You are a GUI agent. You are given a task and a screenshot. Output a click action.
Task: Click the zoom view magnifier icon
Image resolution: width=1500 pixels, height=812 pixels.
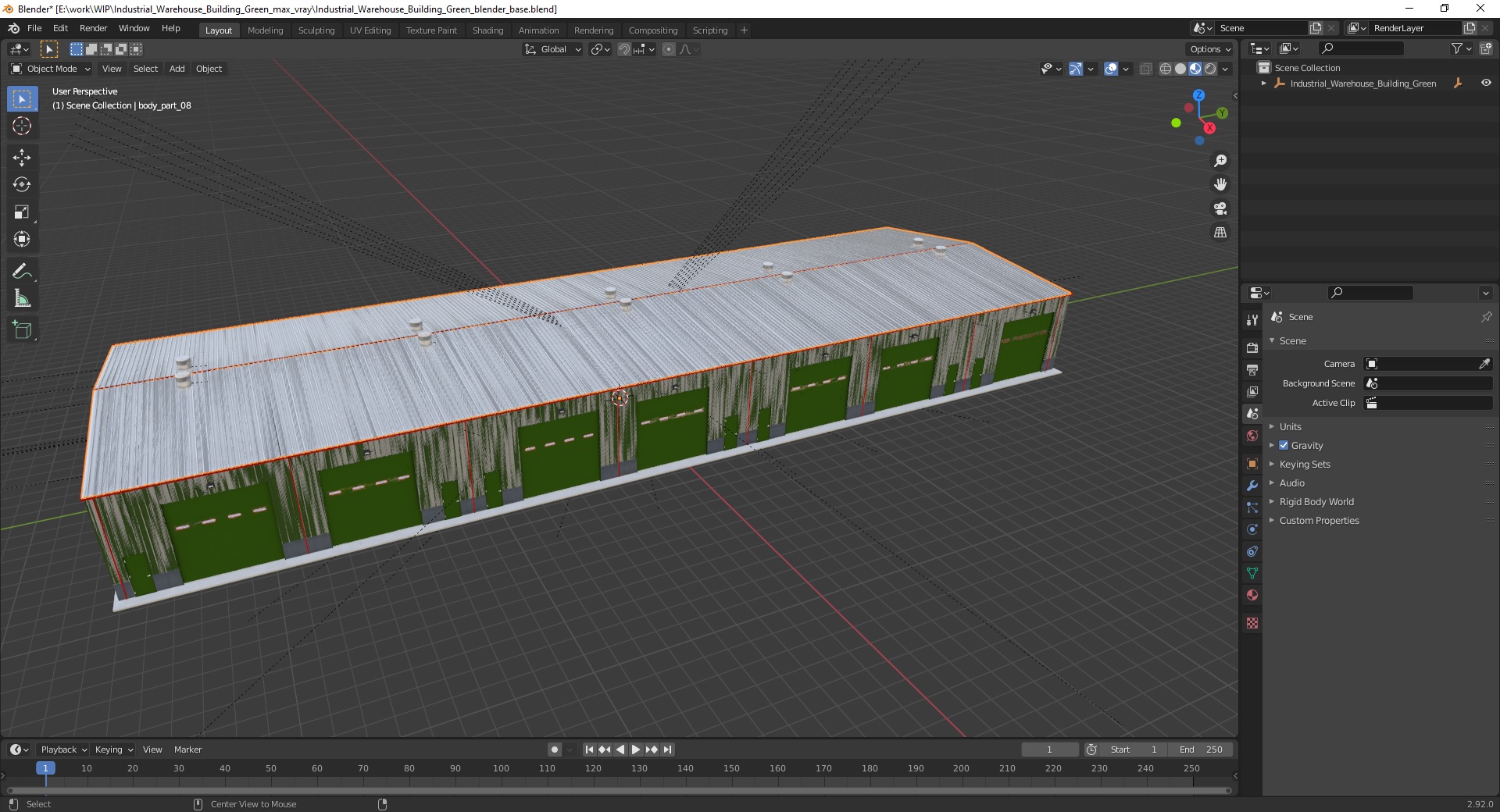point(1220,161)
